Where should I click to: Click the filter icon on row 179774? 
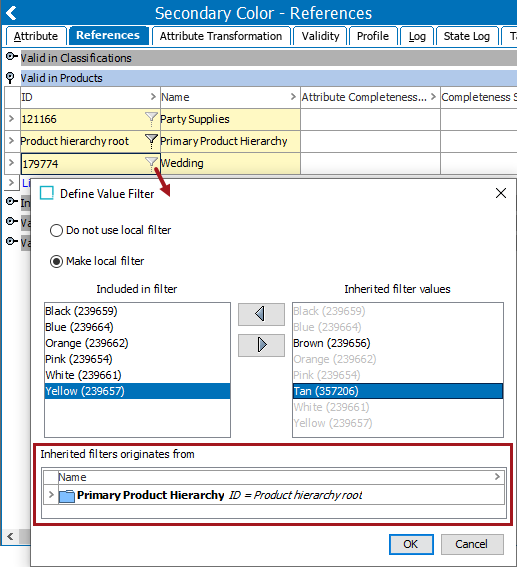151,163
